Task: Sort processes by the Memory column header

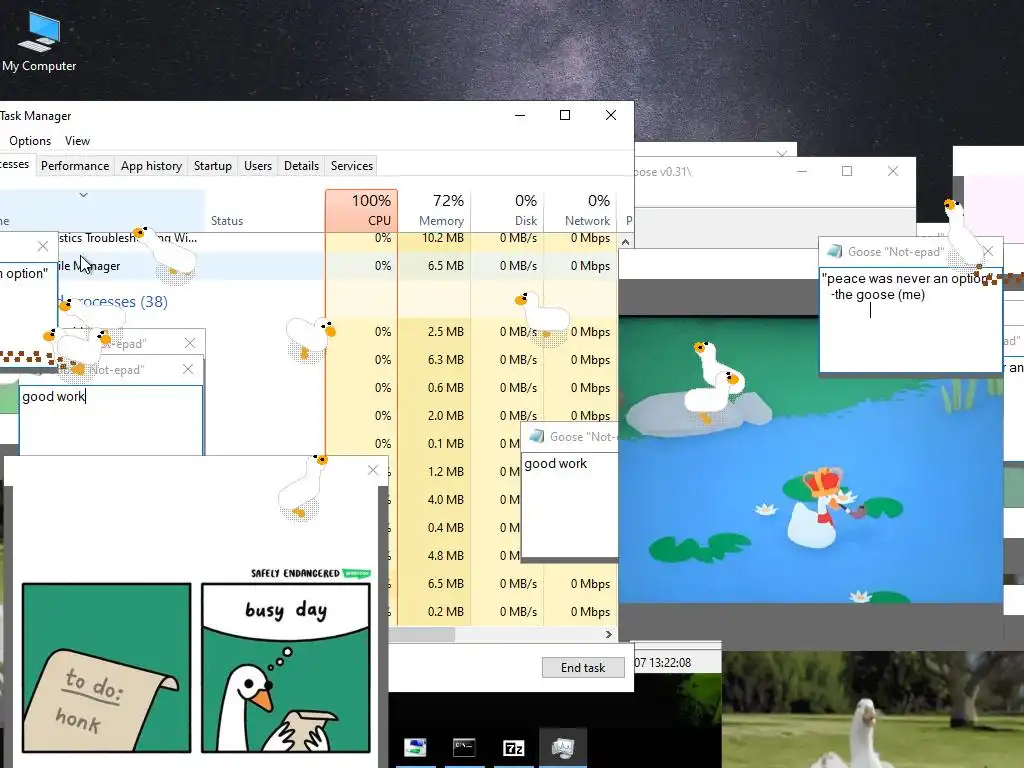Action: tap(434, 210)
